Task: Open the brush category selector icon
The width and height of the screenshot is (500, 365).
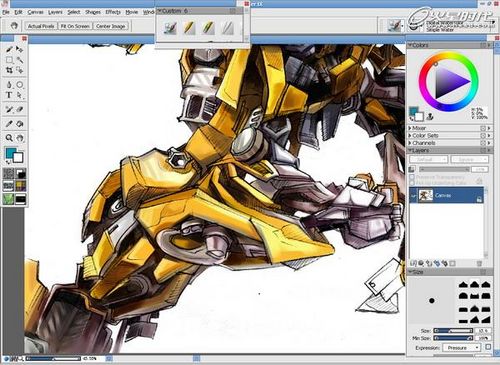Action: click(x=394, y=25)
